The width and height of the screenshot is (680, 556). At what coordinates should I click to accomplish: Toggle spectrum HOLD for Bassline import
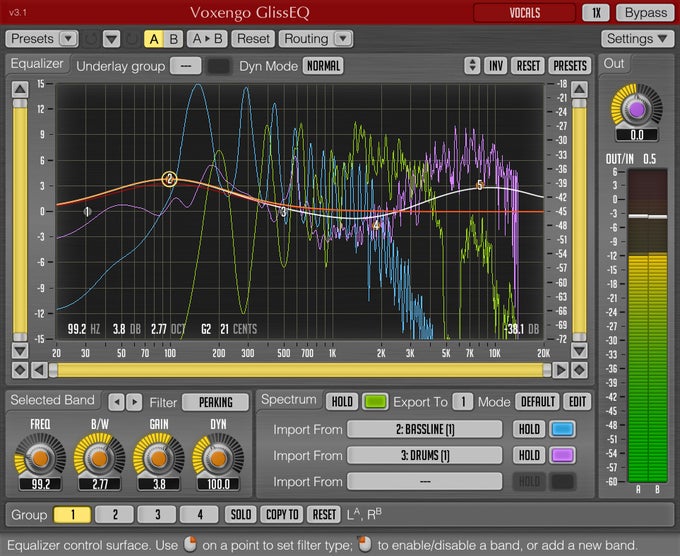(x=529, y=429)
